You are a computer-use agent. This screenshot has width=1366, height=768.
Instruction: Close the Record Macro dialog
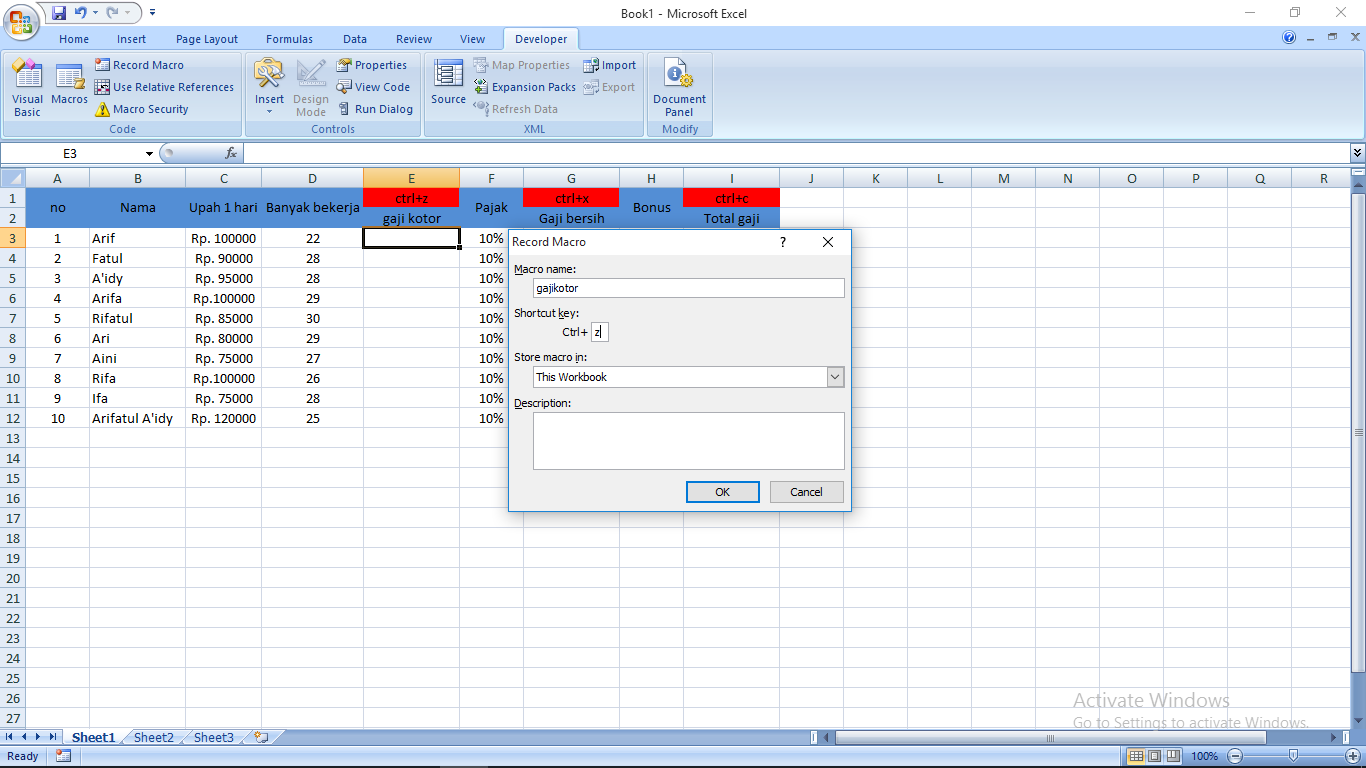(x=828, y=242)
